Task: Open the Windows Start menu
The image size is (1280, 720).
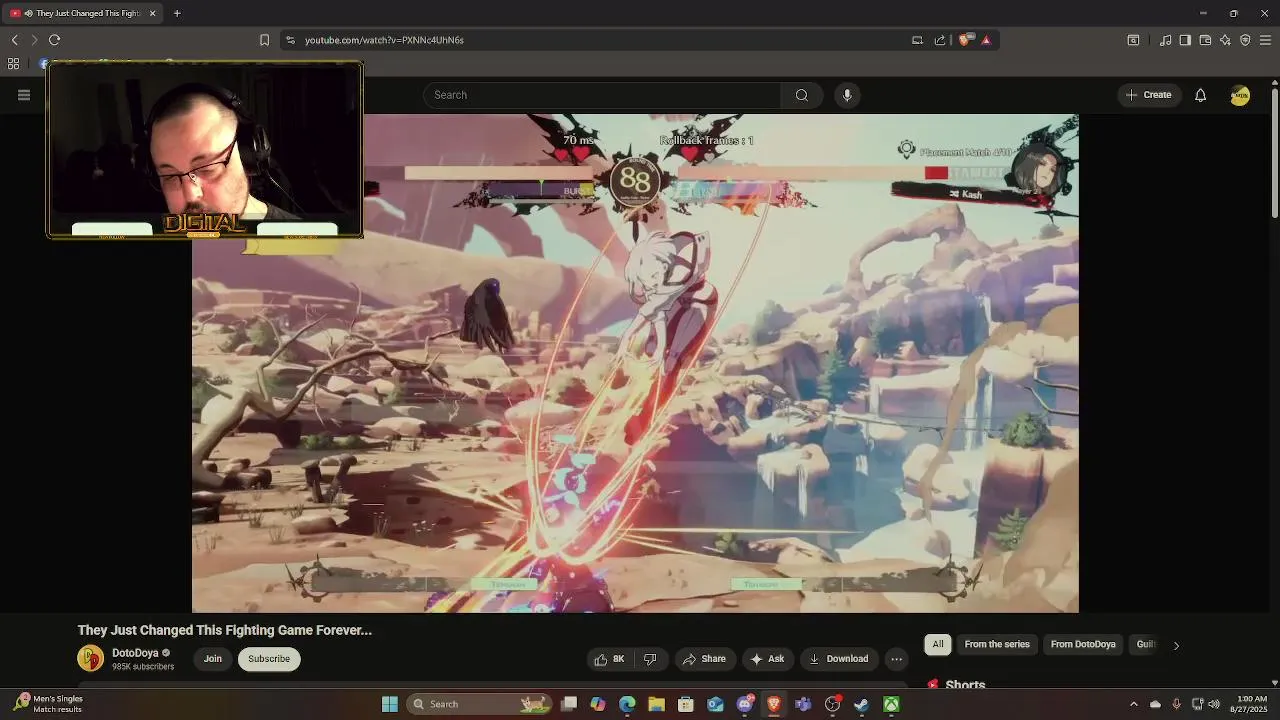Action: pyautogui.click(x=390, y=704)
